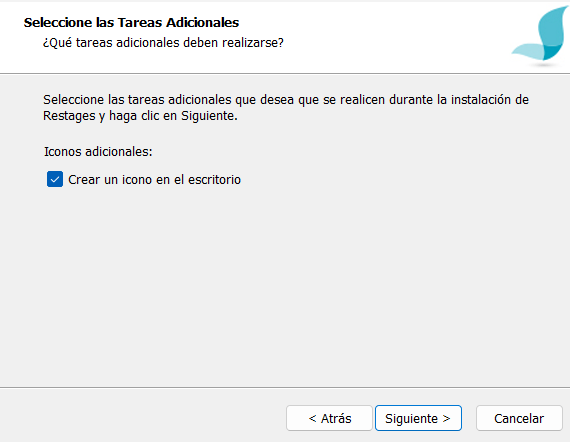Continue with the 'Siguiente >' button
Viewport: 570px width, 442px height.
[x=418, y=418]
